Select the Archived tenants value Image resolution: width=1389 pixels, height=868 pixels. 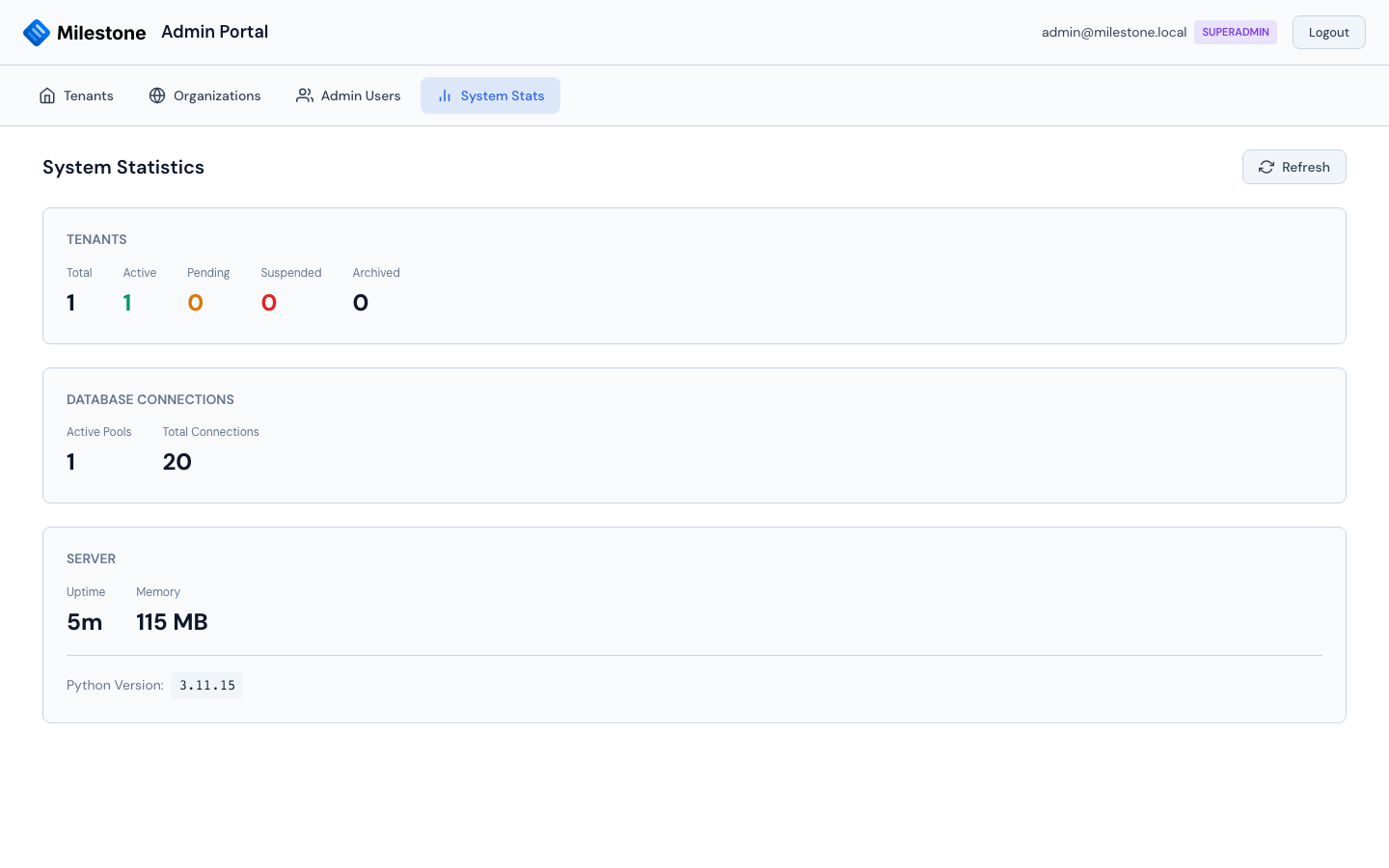point(361,303)
